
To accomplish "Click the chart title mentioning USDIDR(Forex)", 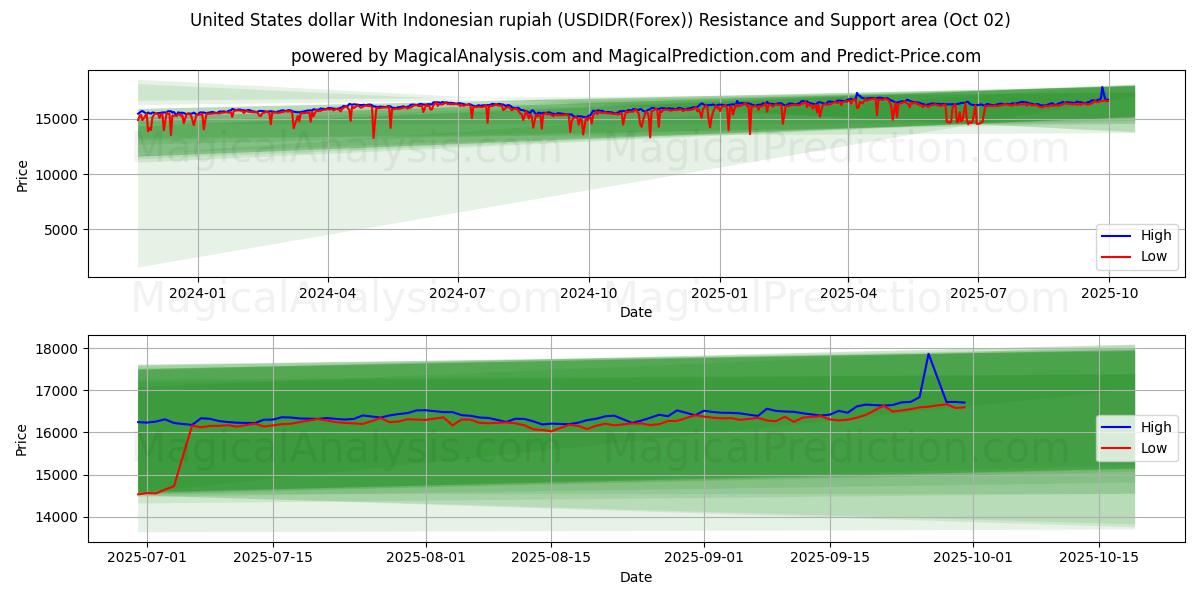I will 600,20.
